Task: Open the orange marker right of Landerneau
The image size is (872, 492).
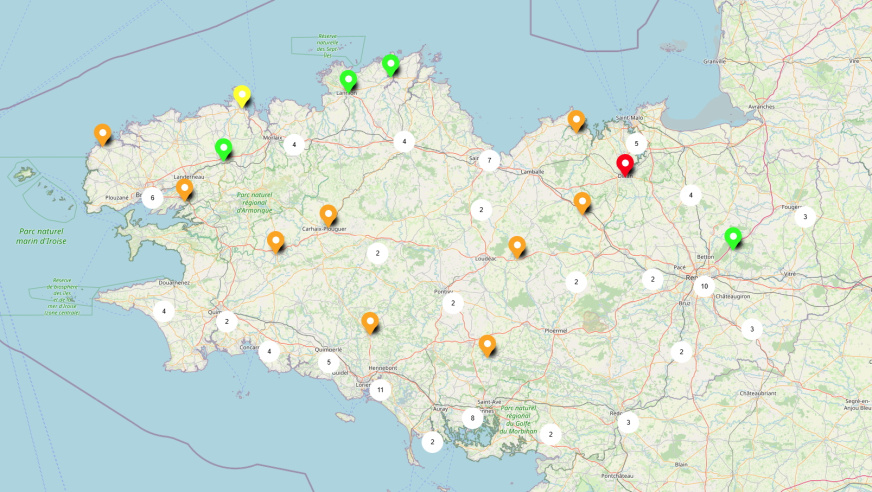Action: click(184, 188)
